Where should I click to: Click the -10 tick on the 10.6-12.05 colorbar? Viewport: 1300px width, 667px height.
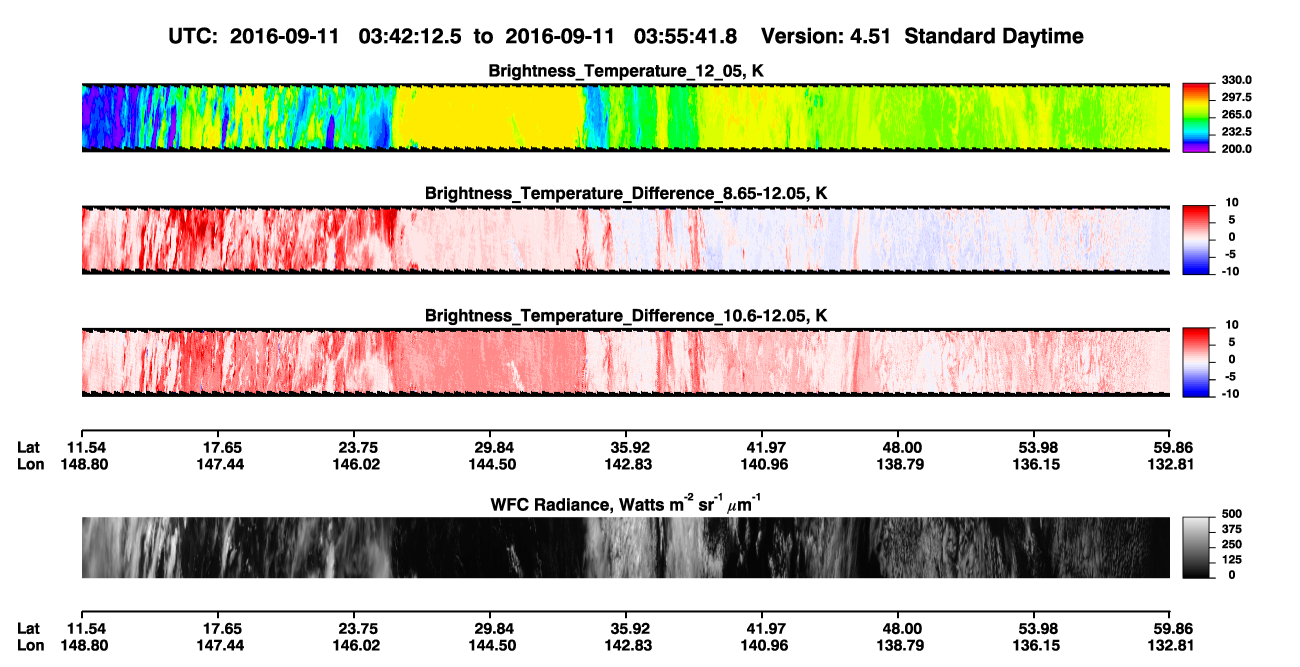coord(1230,393)
